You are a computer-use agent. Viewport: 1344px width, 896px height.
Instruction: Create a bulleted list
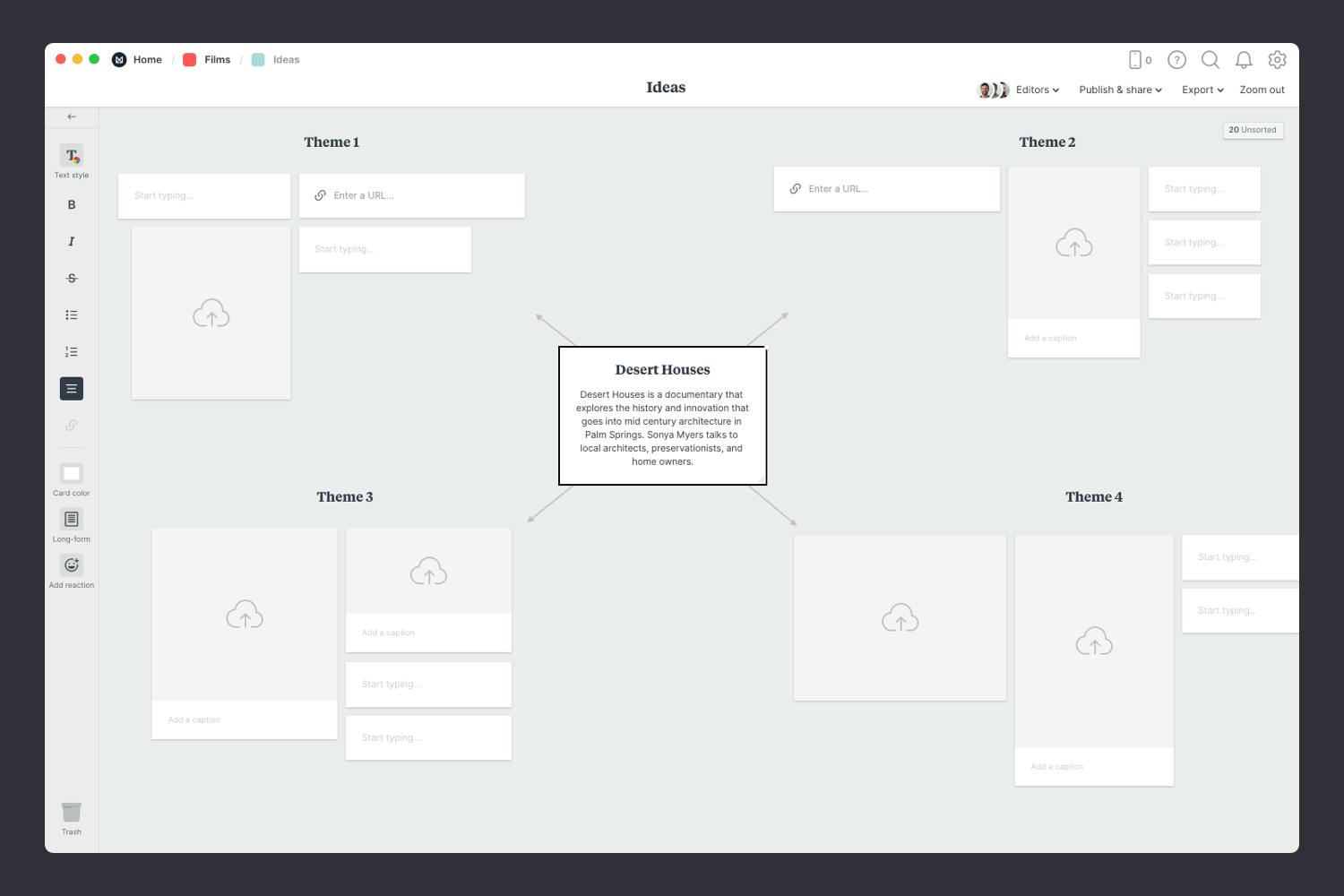pos(71,314)
